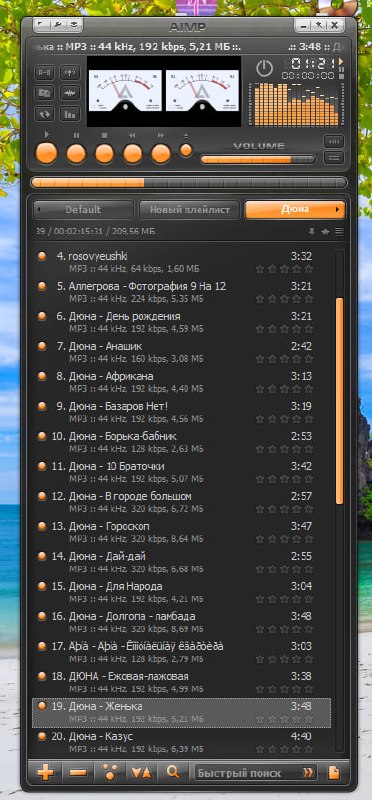Screen dimensions: 372x800
Task: Select track Дюна - Дай-дай
Action: tap(181, 562)
